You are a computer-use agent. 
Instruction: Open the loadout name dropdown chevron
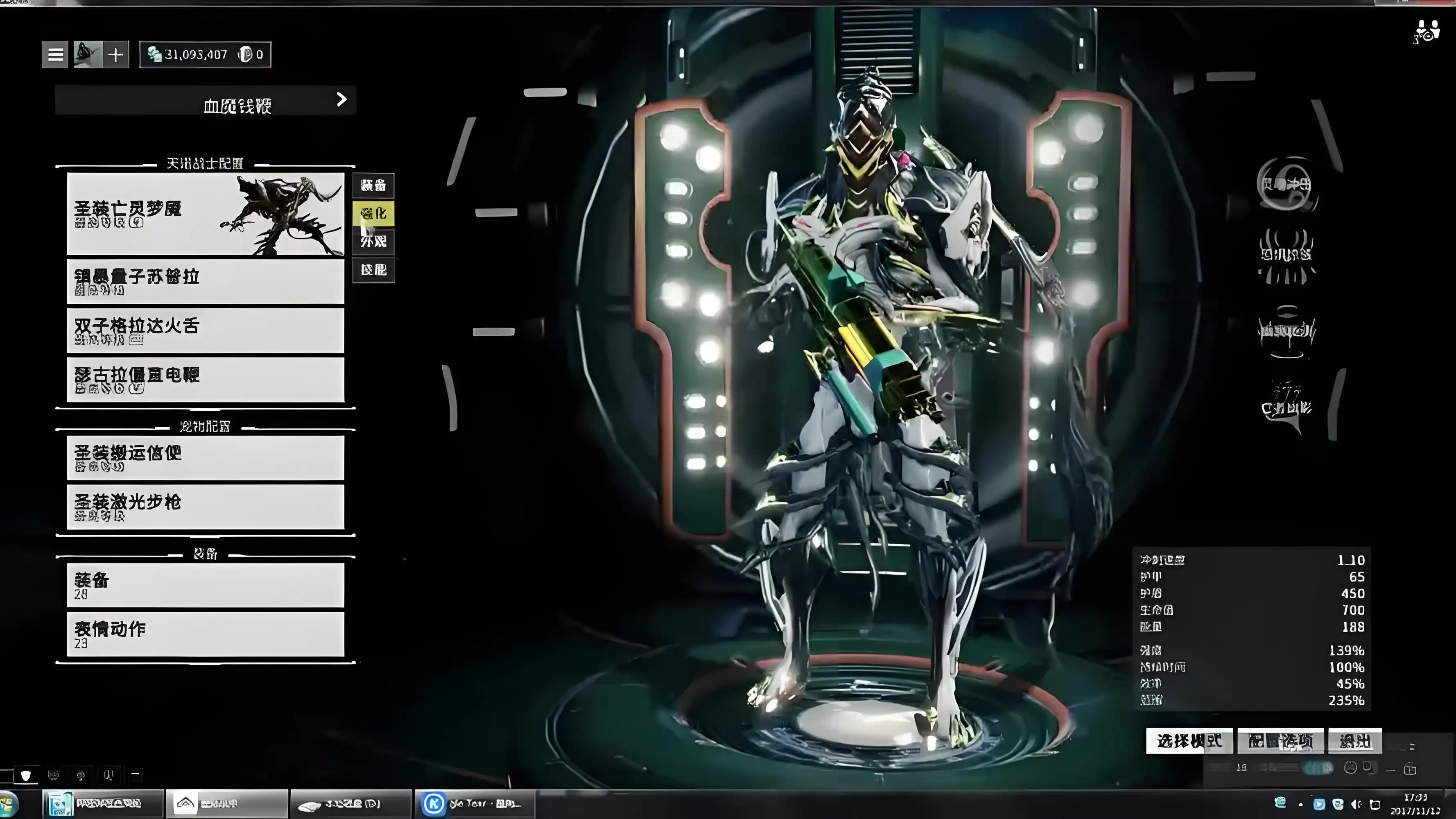pyautogui.click(x=341, y=100)
